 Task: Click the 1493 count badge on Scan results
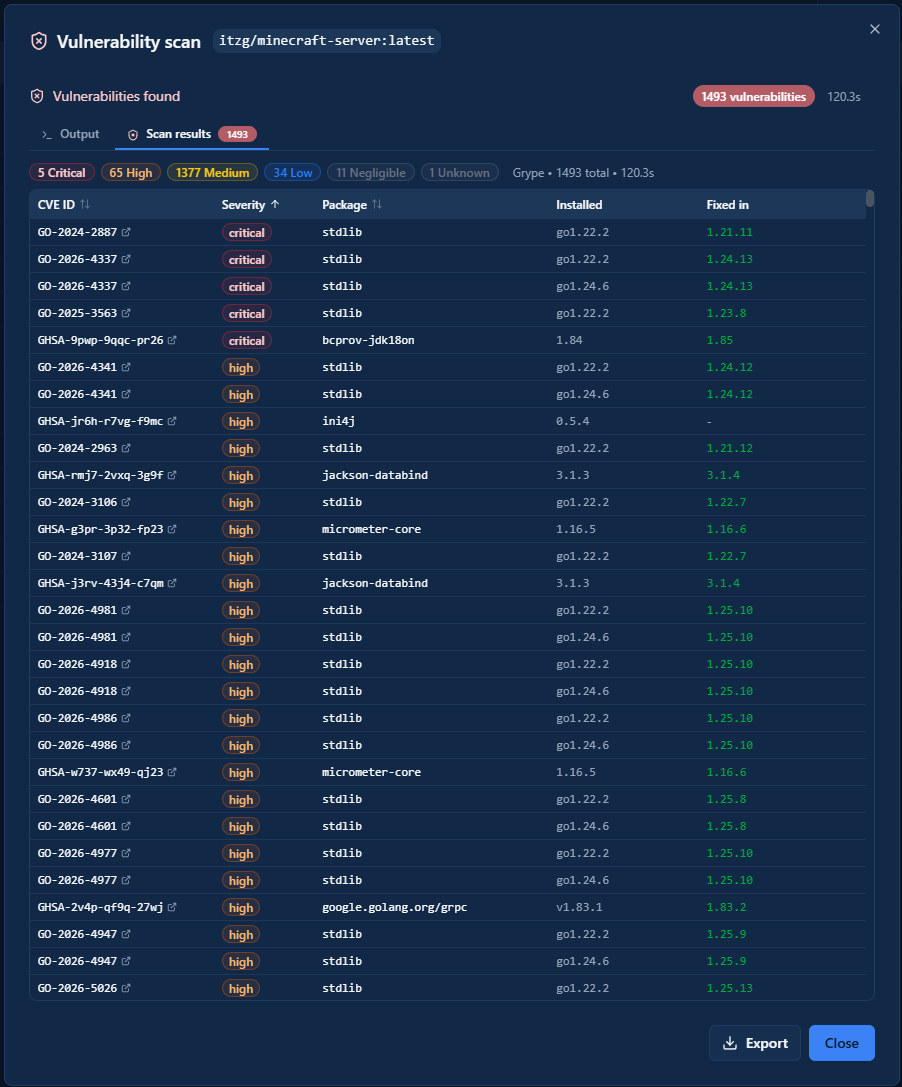(x=238, y=134)
